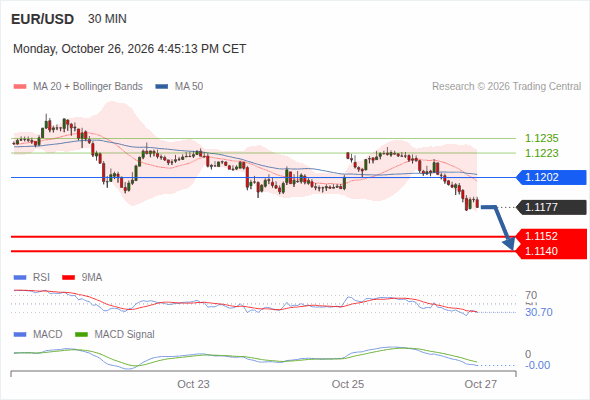Click the red 1.1152 support price tag

point(552,236)
